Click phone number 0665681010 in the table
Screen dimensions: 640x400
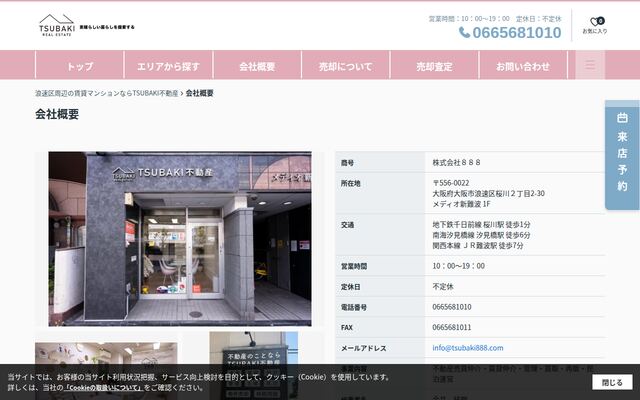452,307
